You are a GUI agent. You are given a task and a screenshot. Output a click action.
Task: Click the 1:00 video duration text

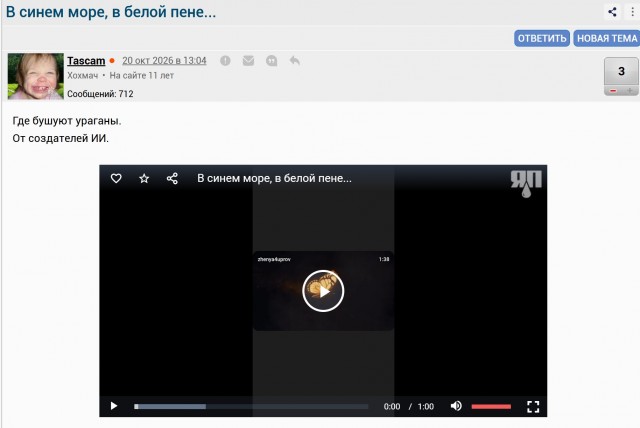[x=426, y=406]
